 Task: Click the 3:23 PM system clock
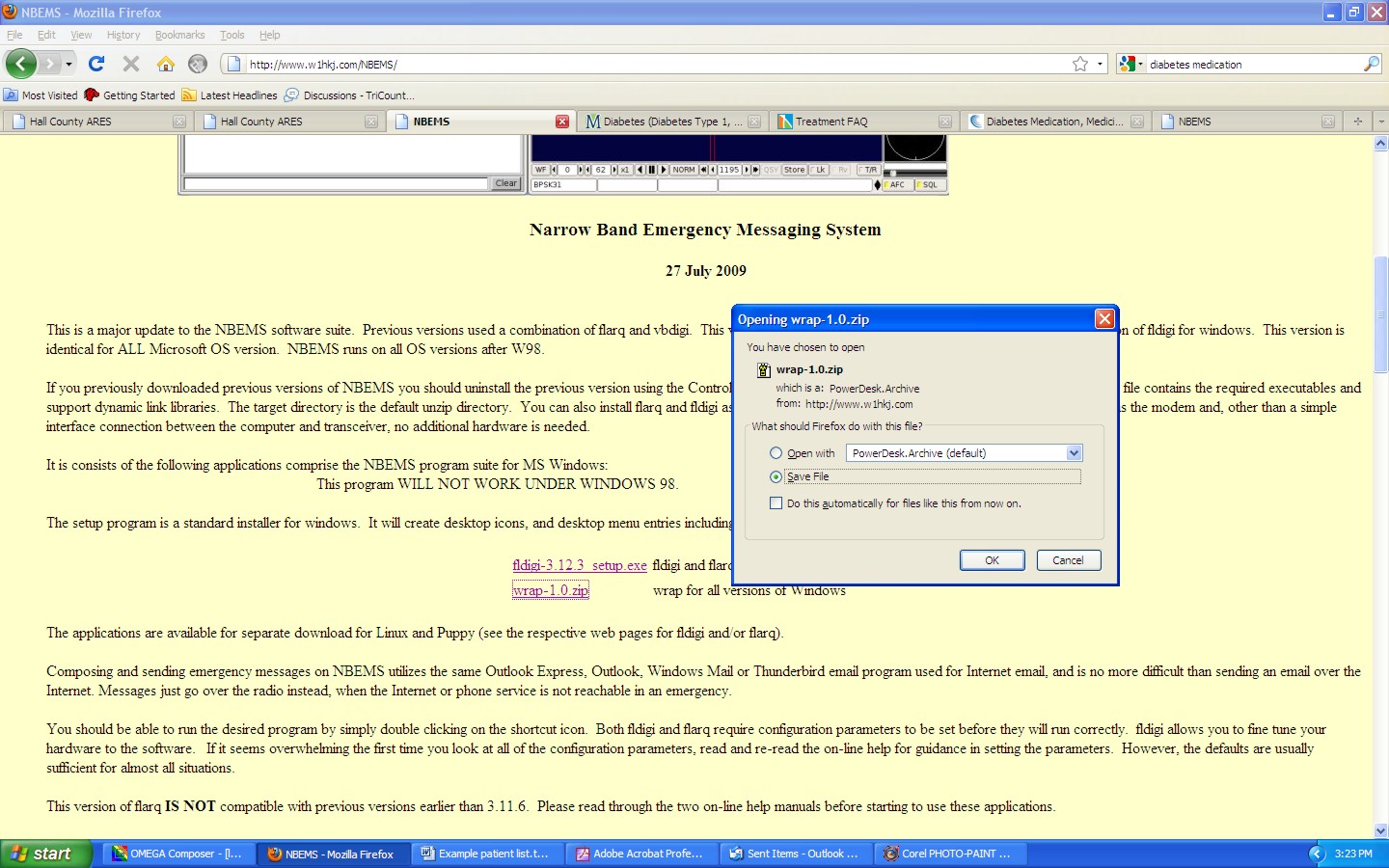pos(1353,854)
